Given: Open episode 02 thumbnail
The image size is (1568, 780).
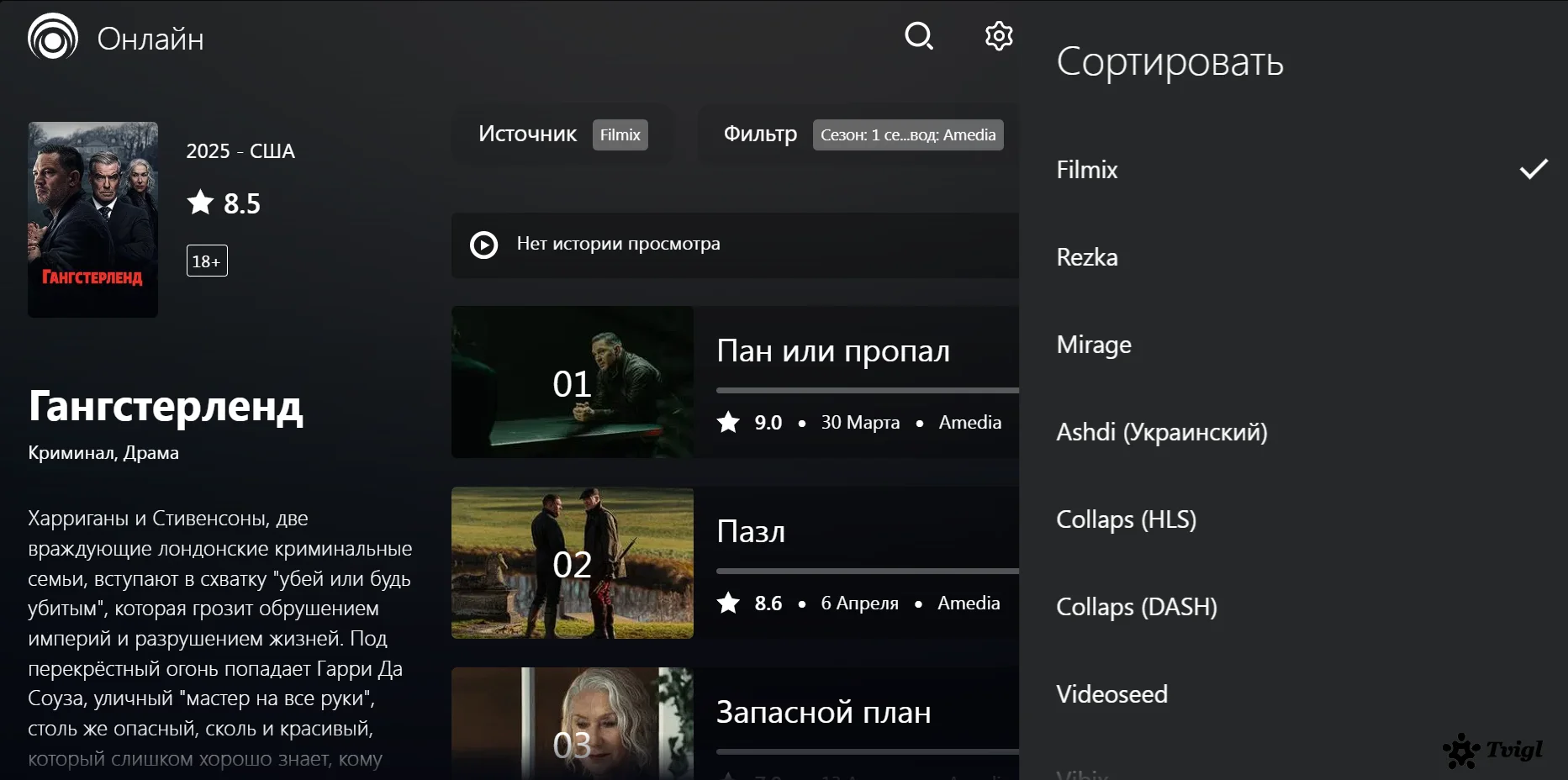Looking at the screenshot, I should click(573, 562).
